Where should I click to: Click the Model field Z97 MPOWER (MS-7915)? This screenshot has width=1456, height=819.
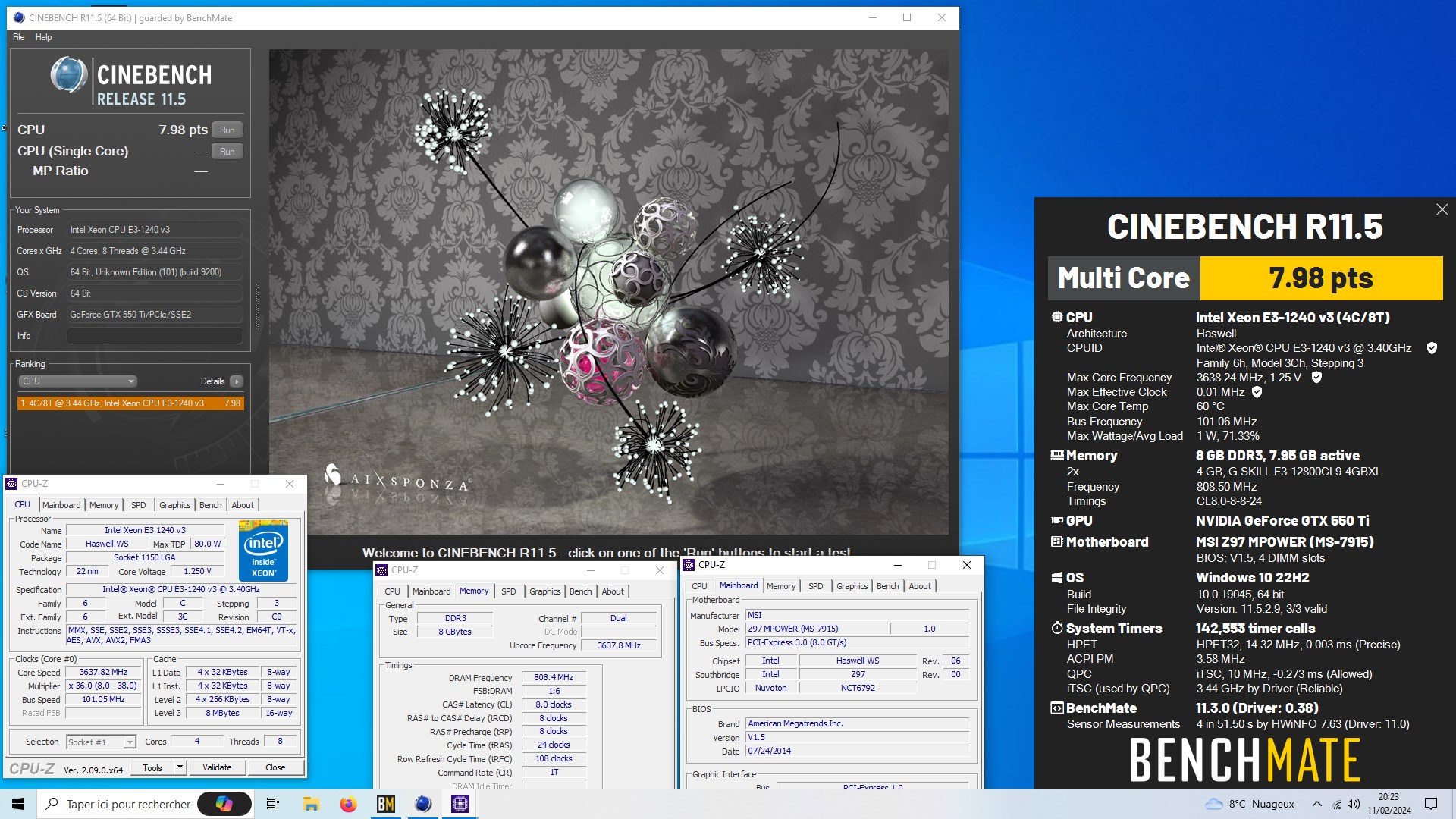tap(816, 629)
